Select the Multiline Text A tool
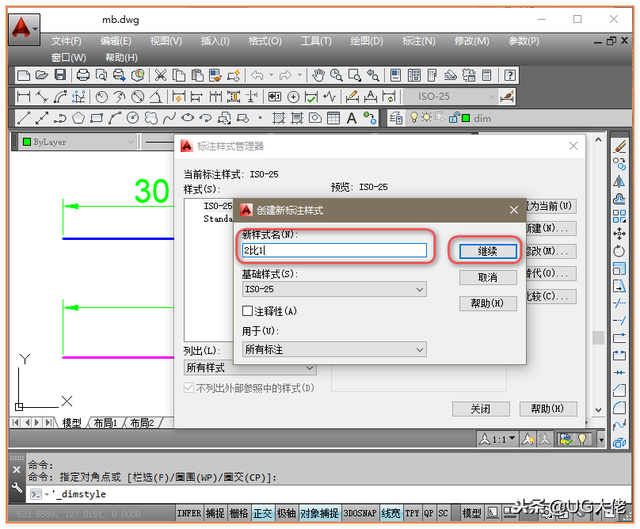Viewport: 640px width, 529px height. 351,118
